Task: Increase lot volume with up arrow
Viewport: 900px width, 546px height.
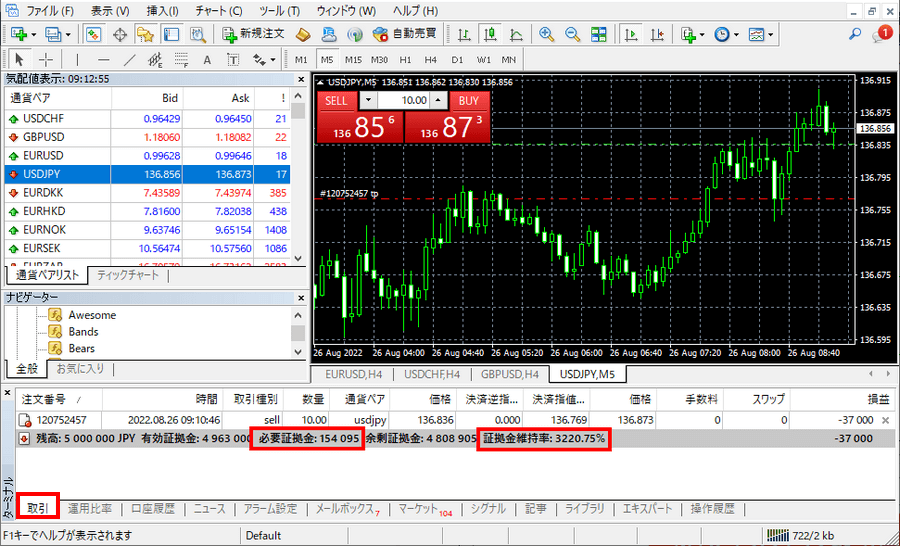Action: 438,100
